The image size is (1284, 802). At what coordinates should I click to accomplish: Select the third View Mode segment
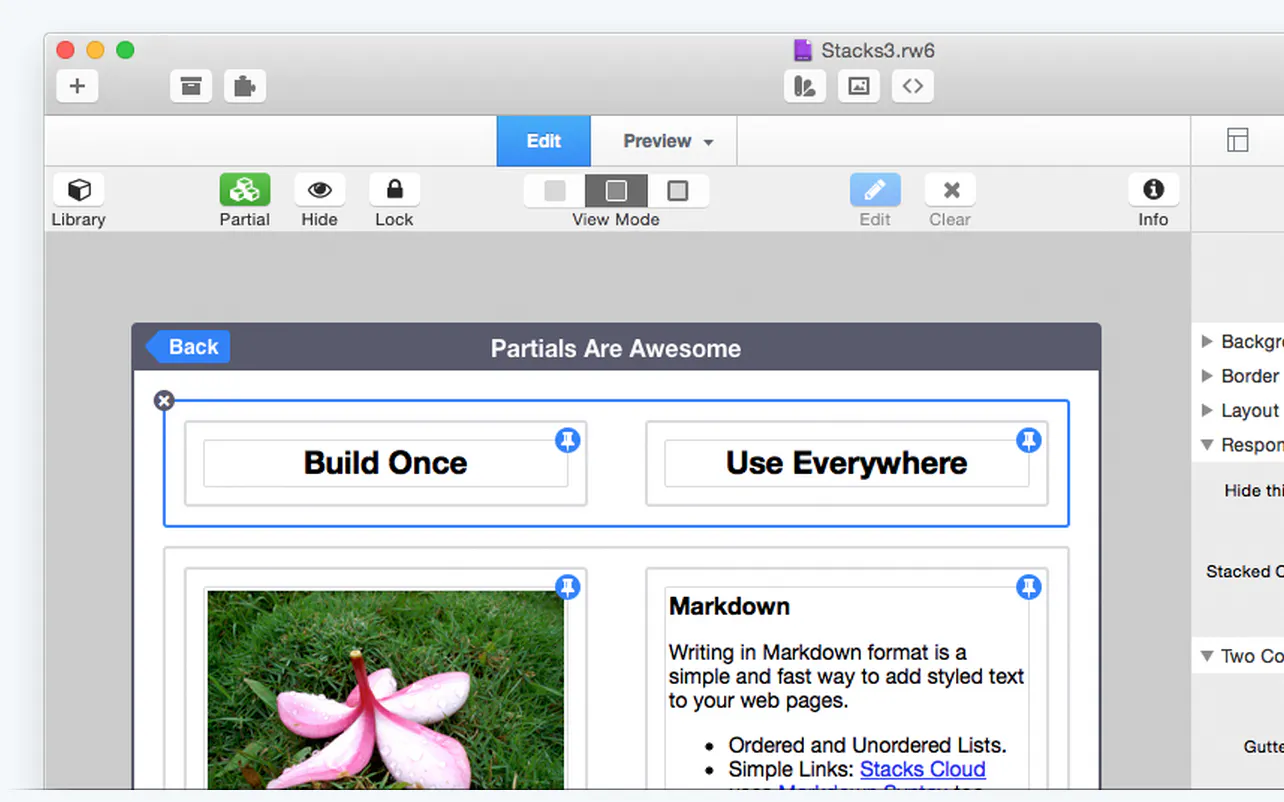678,190
